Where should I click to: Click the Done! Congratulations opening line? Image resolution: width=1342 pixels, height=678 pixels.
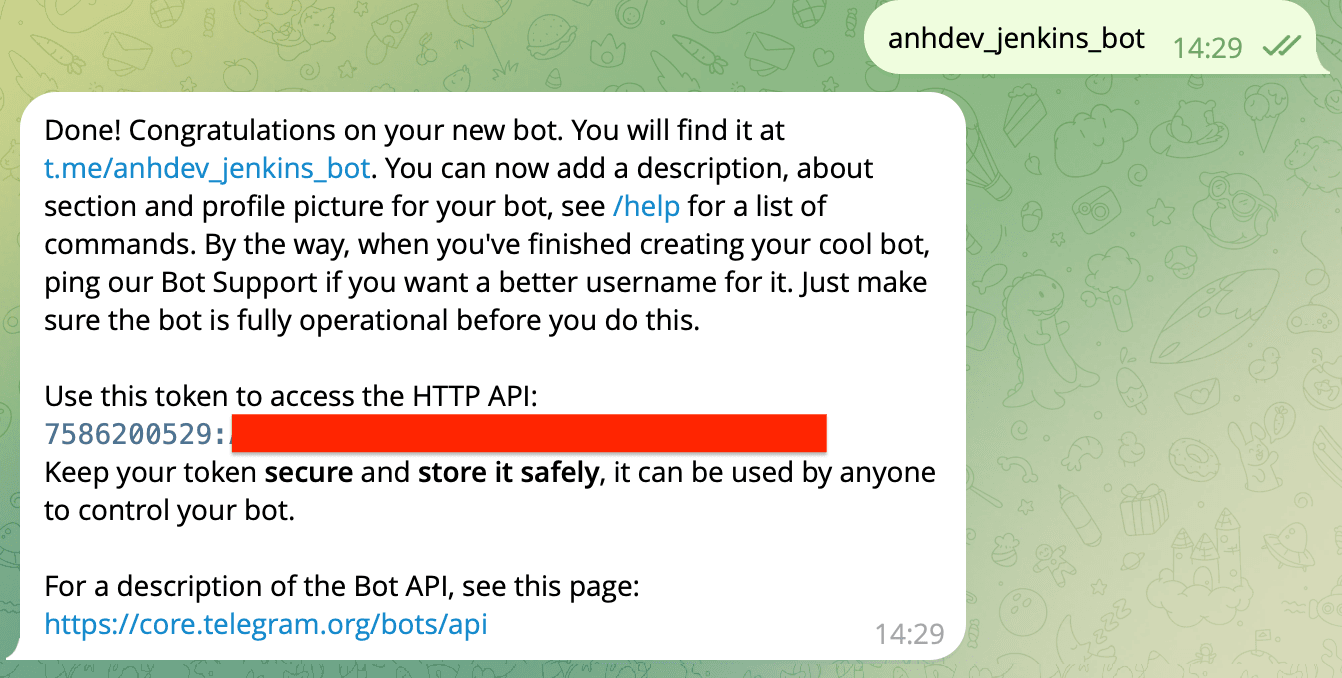tap(415, 130)
